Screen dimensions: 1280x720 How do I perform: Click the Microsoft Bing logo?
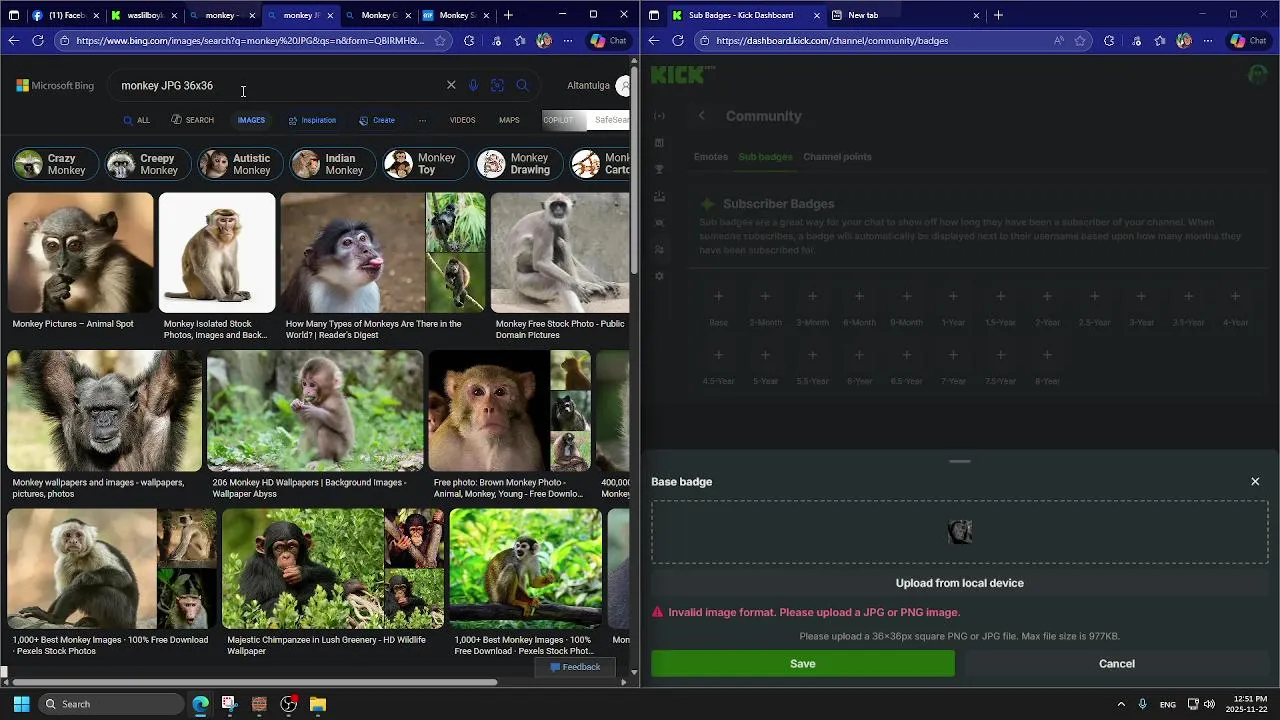click(x=55, y=86)
